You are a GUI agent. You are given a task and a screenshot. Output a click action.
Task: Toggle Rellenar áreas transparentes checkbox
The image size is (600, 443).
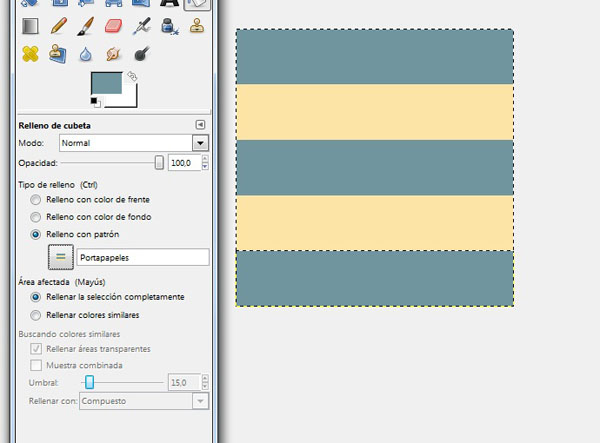click(36, 349)
